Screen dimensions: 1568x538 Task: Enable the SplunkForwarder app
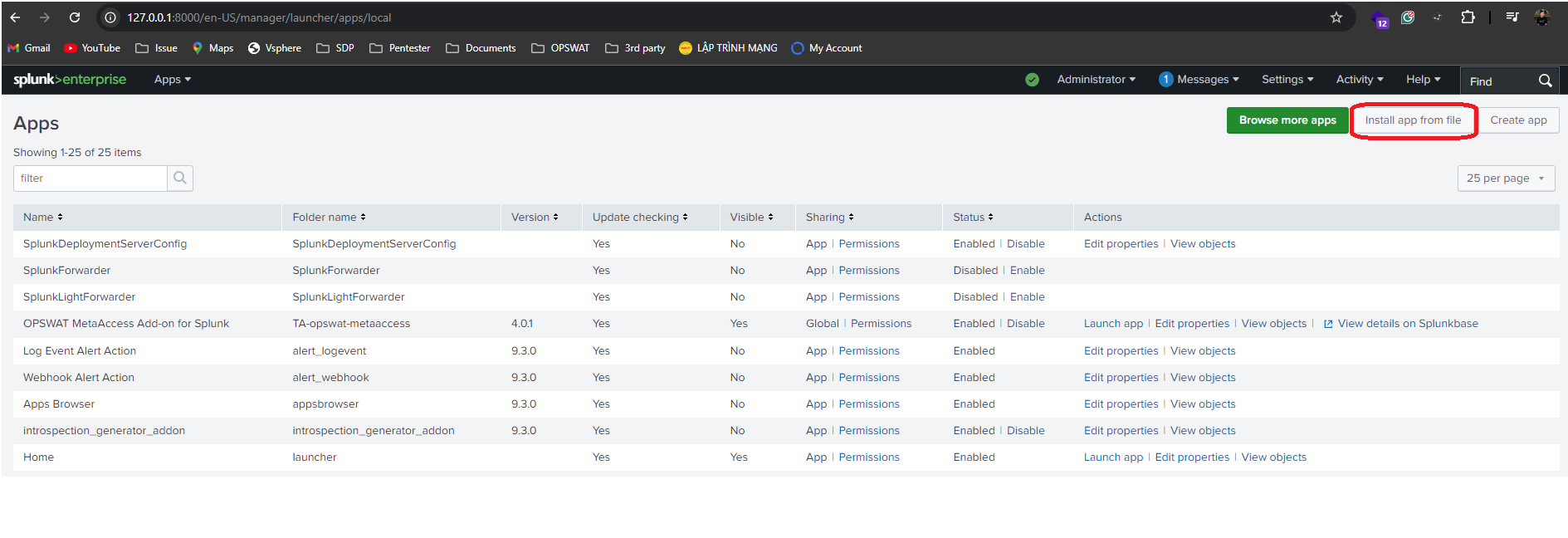tap(1028, 271)
